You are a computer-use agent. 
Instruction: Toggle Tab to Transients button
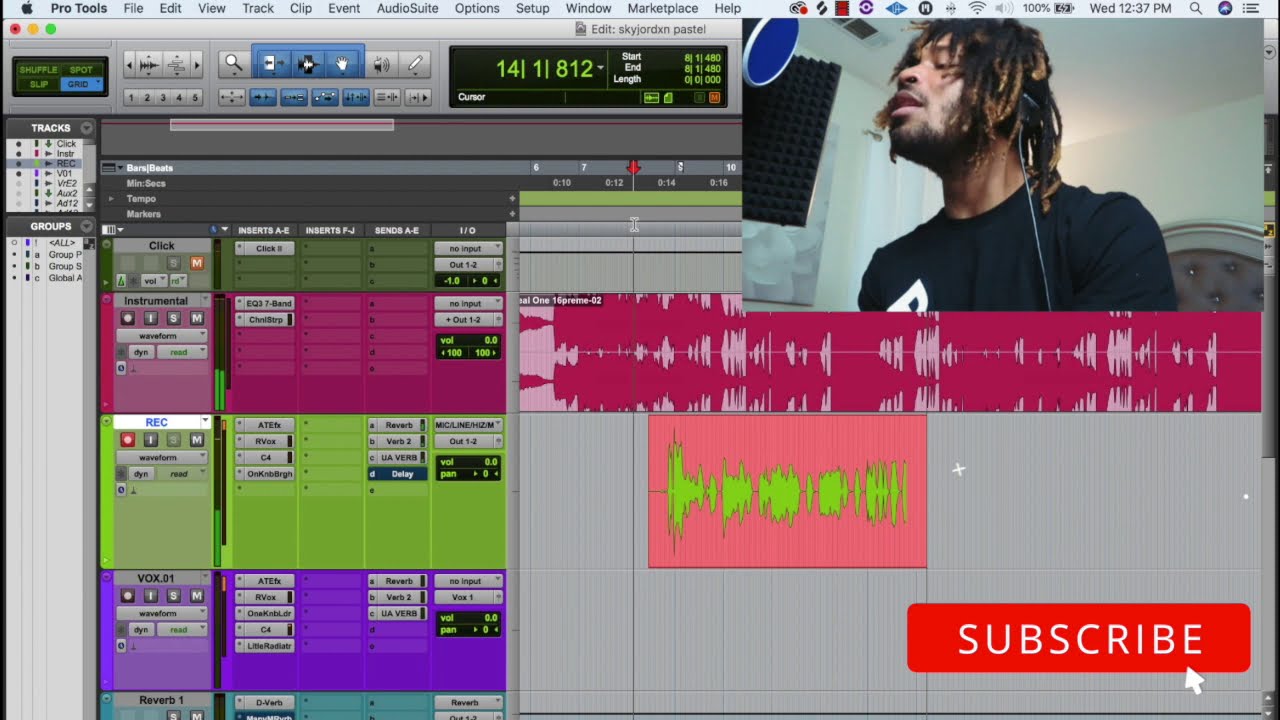click(x=263, y=97)
